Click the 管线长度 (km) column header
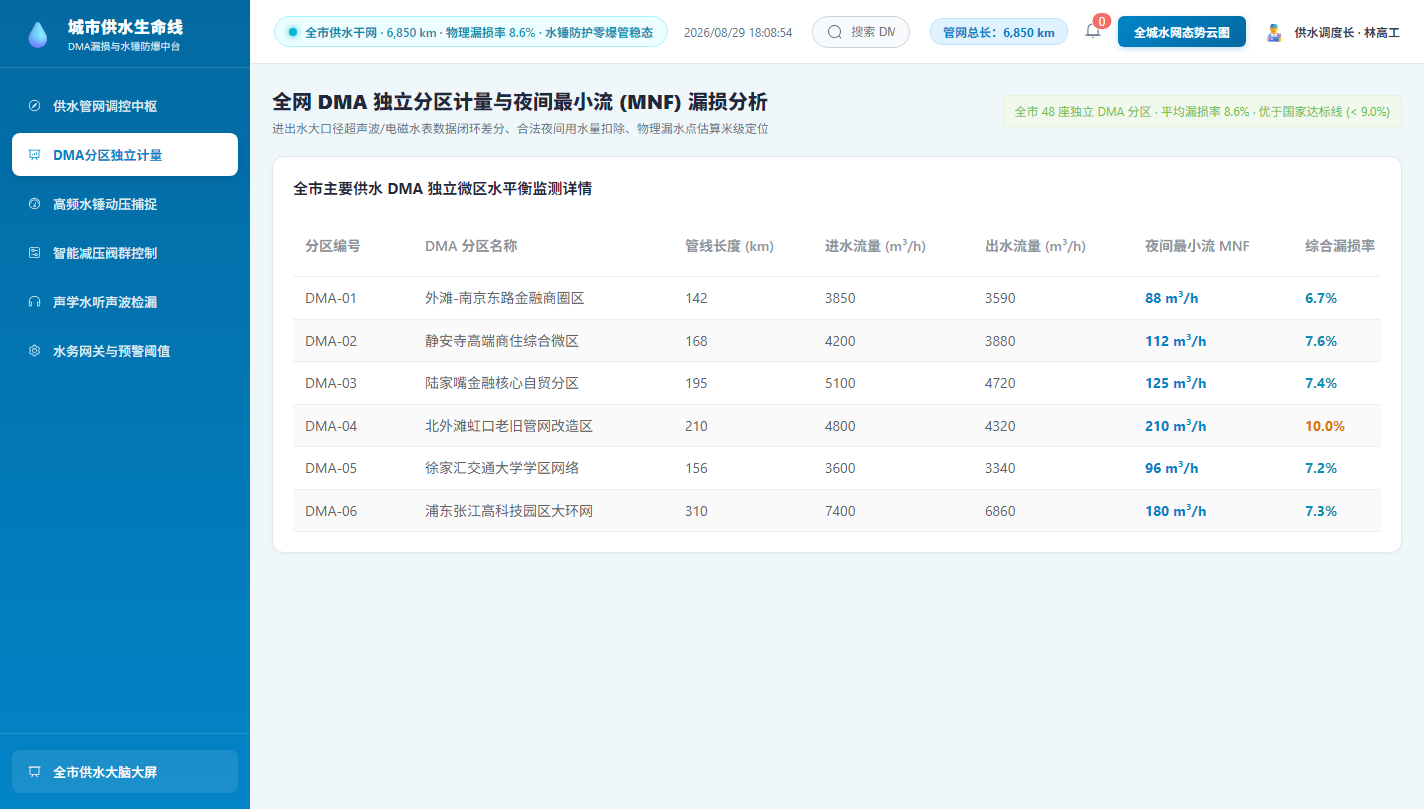Viewport: 1424px width, 809px height. click(x=729, y=246)
